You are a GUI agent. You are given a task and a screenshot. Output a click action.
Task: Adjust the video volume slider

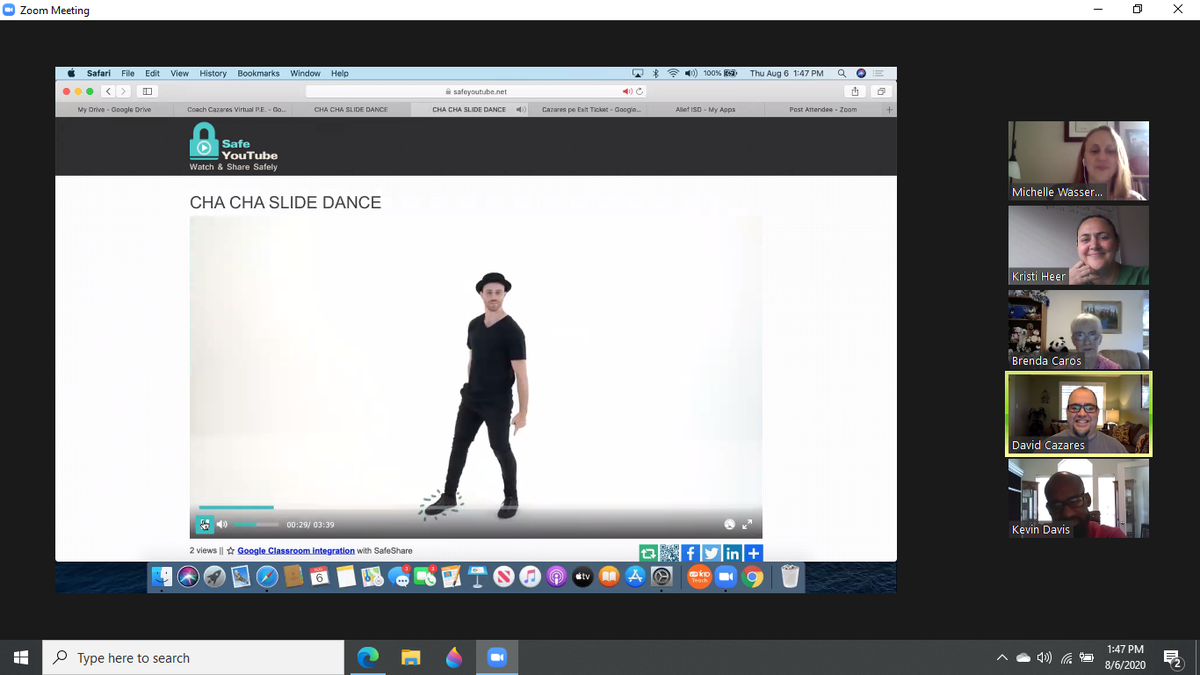[257, 524]
